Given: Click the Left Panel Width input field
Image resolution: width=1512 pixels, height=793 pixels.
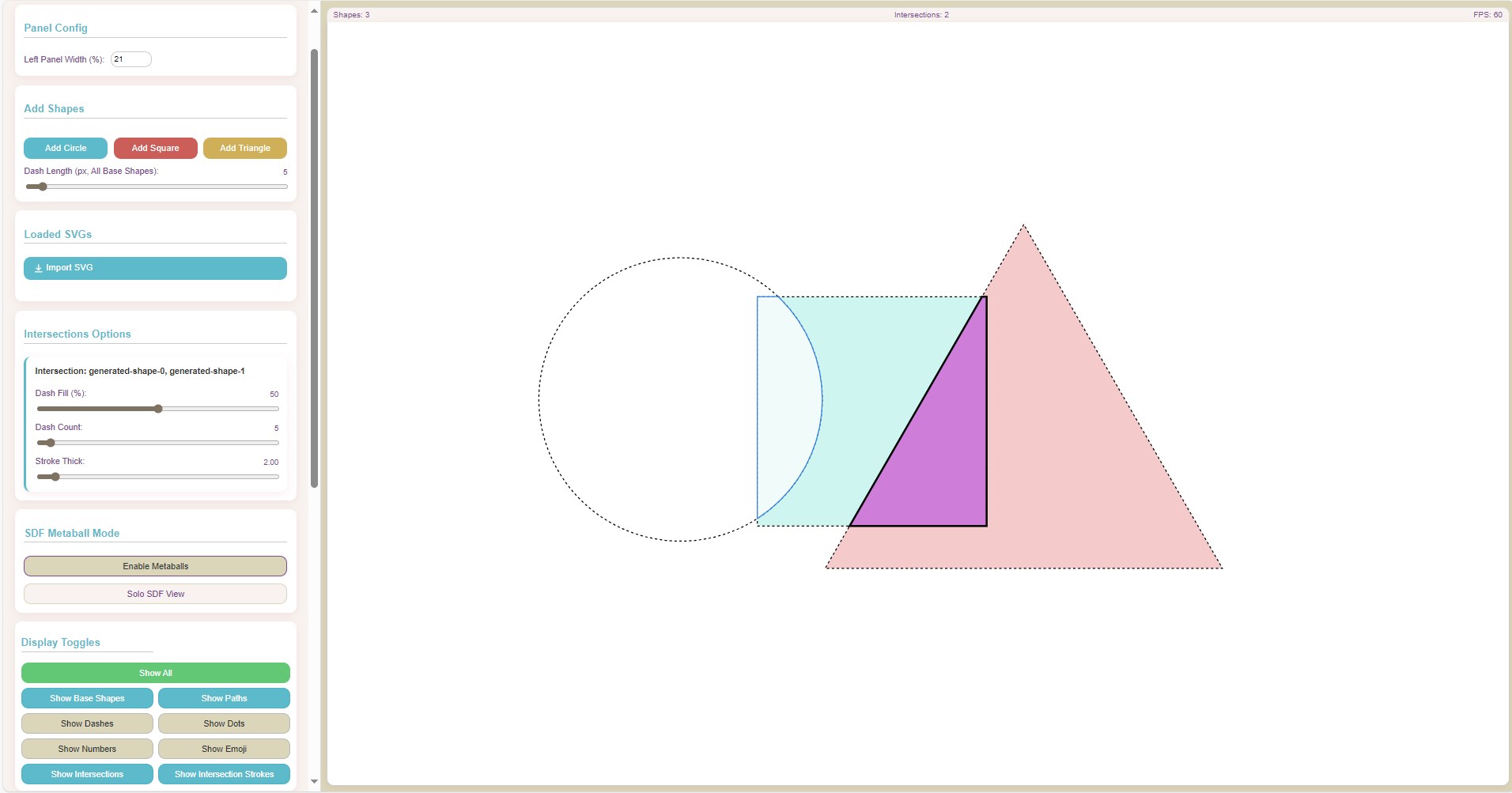Looking at the screenshot, I should tap(130, 59).
